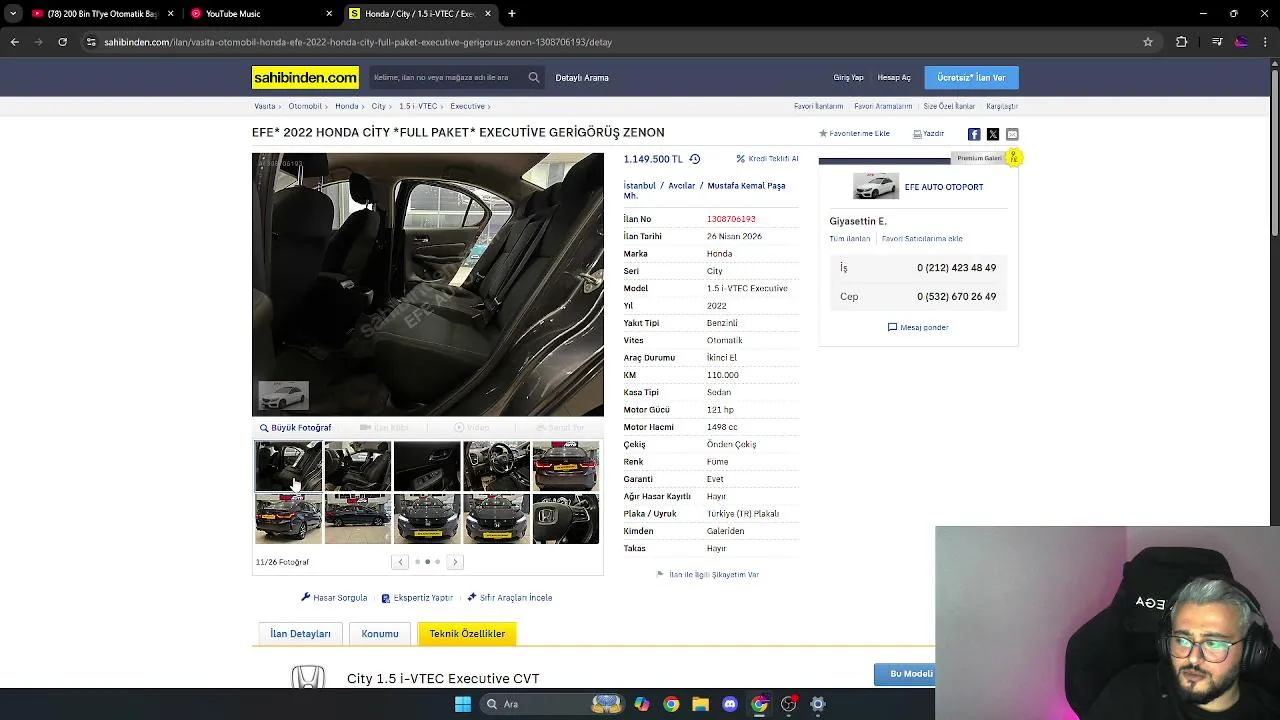Select side view car thumbnail
Screen dimensions: 1280x720
357,519
